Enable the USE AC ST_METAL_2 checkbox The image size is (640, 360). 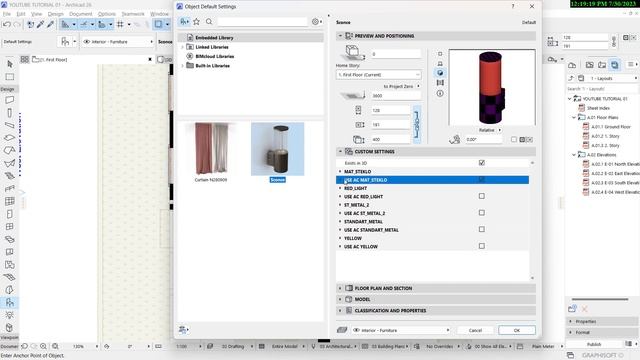(482, 213)
